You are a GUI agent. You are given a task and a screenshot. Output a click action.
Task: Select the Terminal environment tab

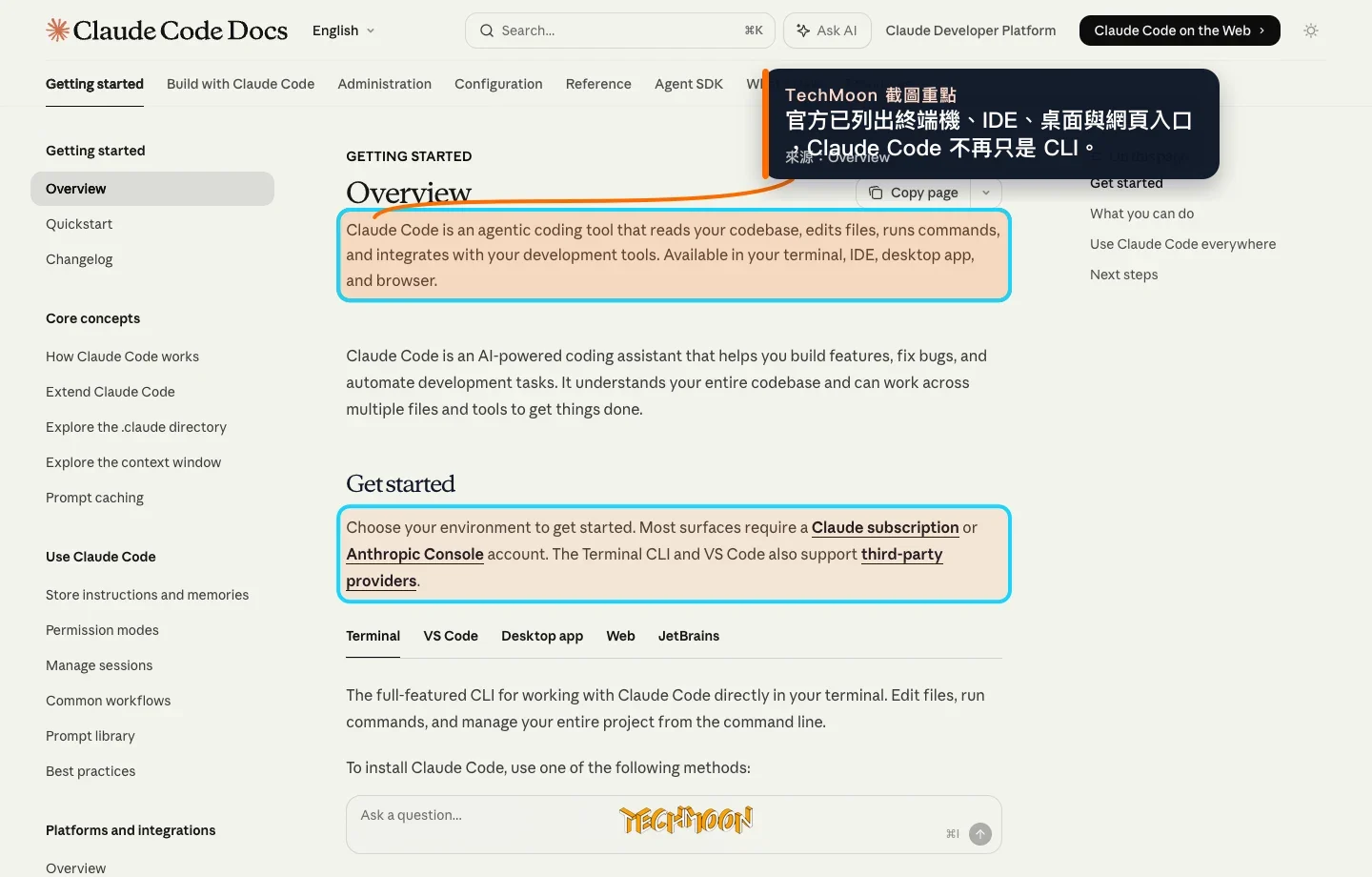(x=373, y=636)
